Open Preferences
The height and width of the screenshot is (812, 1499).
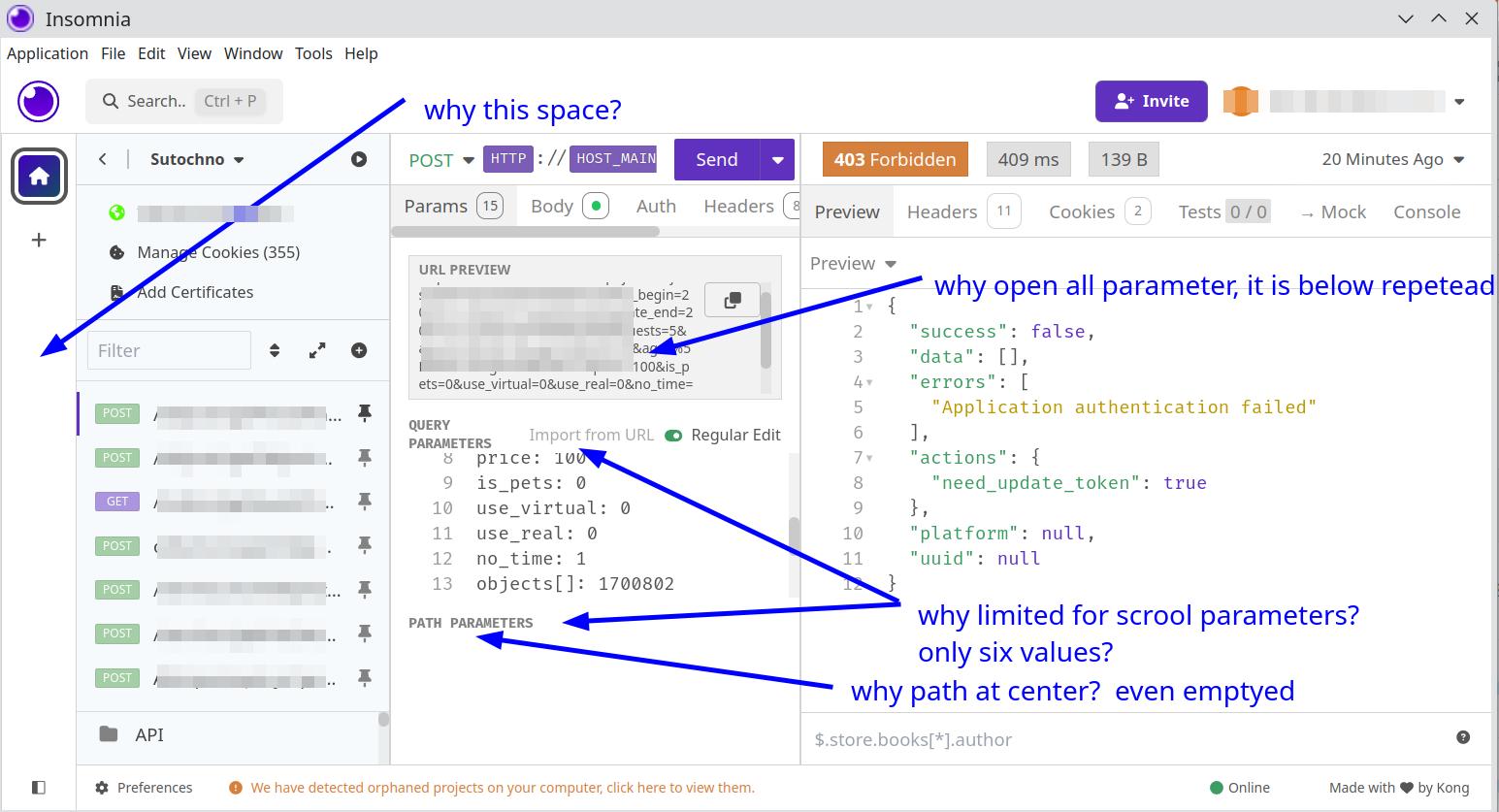click(x=144, y=788)
